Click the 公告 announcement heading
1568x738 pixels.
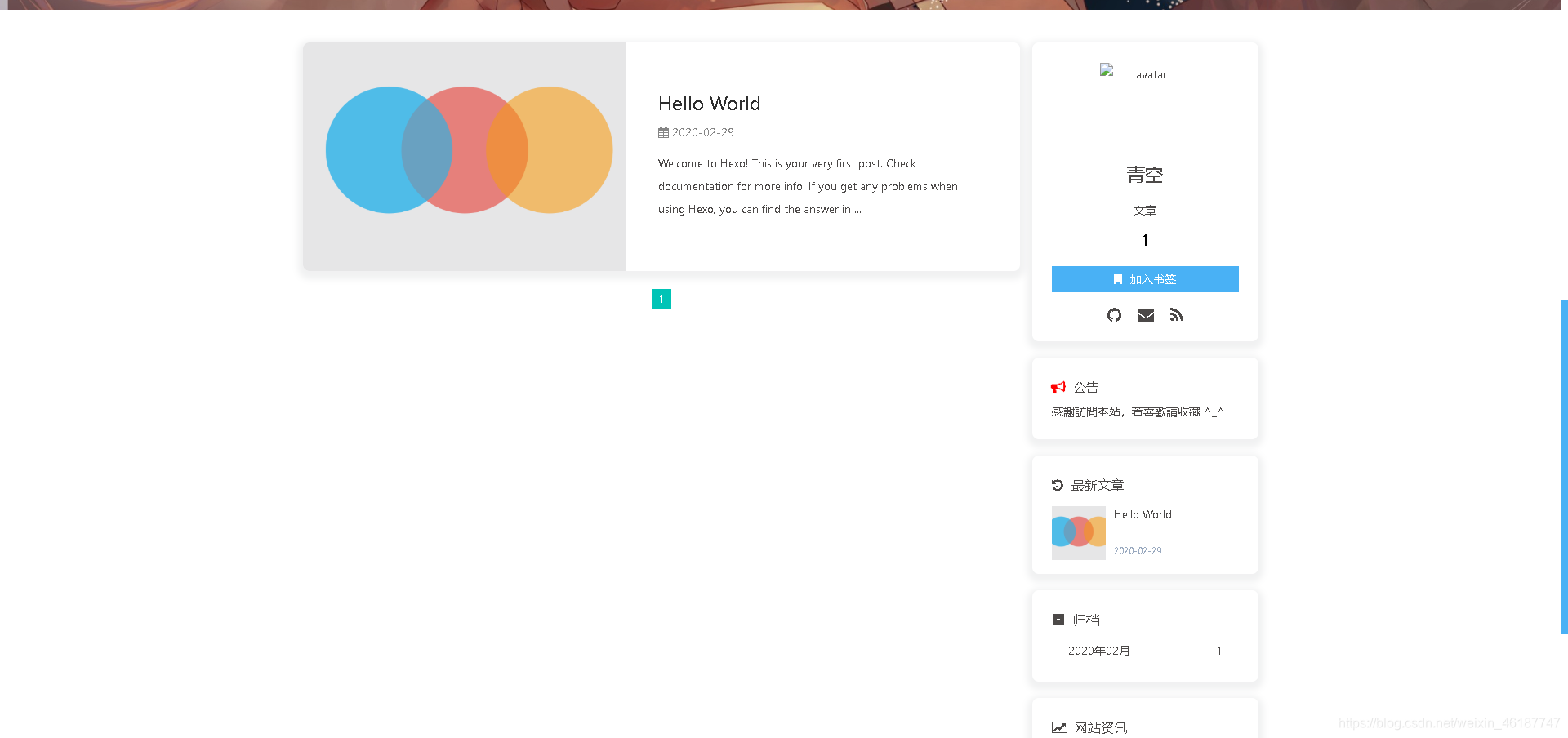pos(1086,388)
